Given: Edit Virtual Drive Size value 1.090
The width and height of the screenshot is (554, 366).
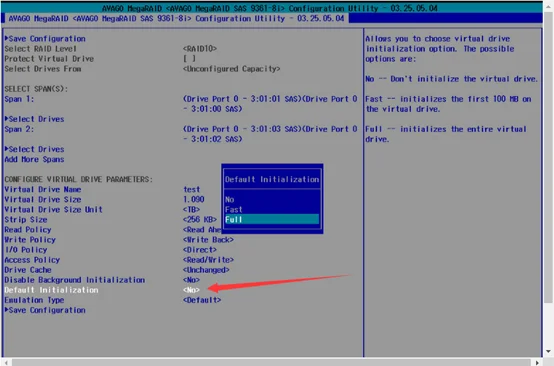Looking at the screenshot, I should coord(194,199).
